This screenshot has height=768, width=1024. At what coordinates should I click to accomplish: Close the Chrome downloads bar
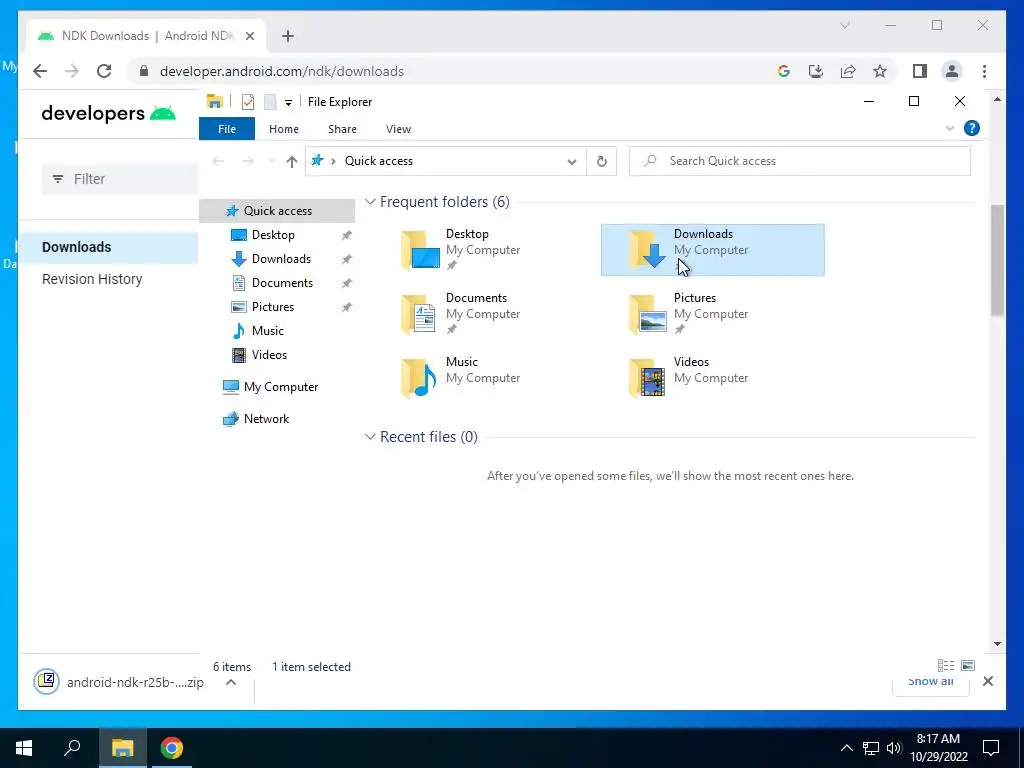[988, 681]
